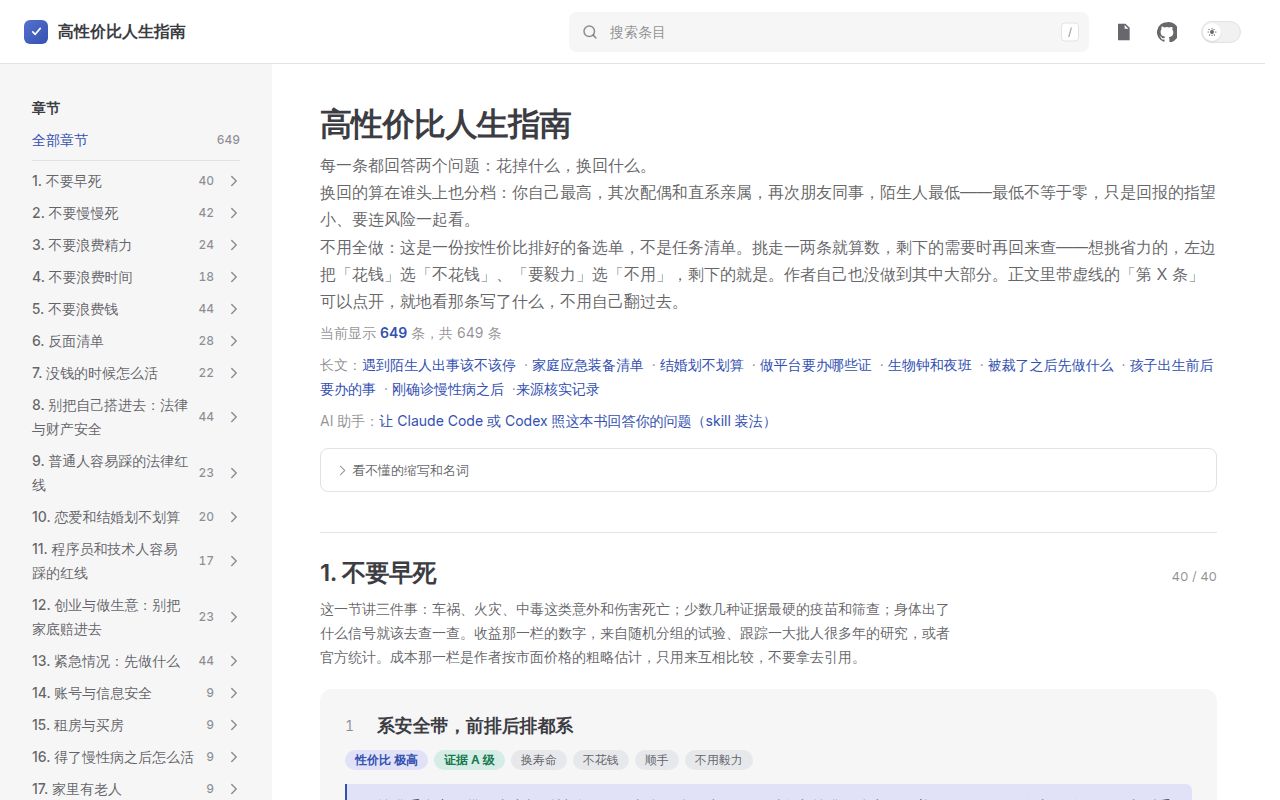1280x800 pixels.
Task: Open the 做平台要办哪些证 link
Action: click(816, 365)
